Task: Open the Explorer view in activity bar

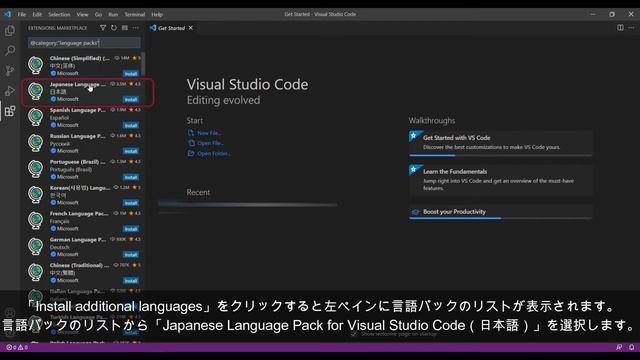Action: tap(10, 31)
